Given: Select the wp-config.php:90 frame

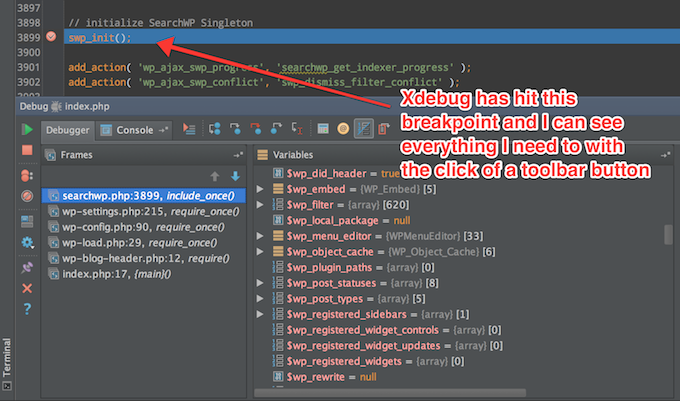Looking at the screenshot, I should tap(144, 227).
